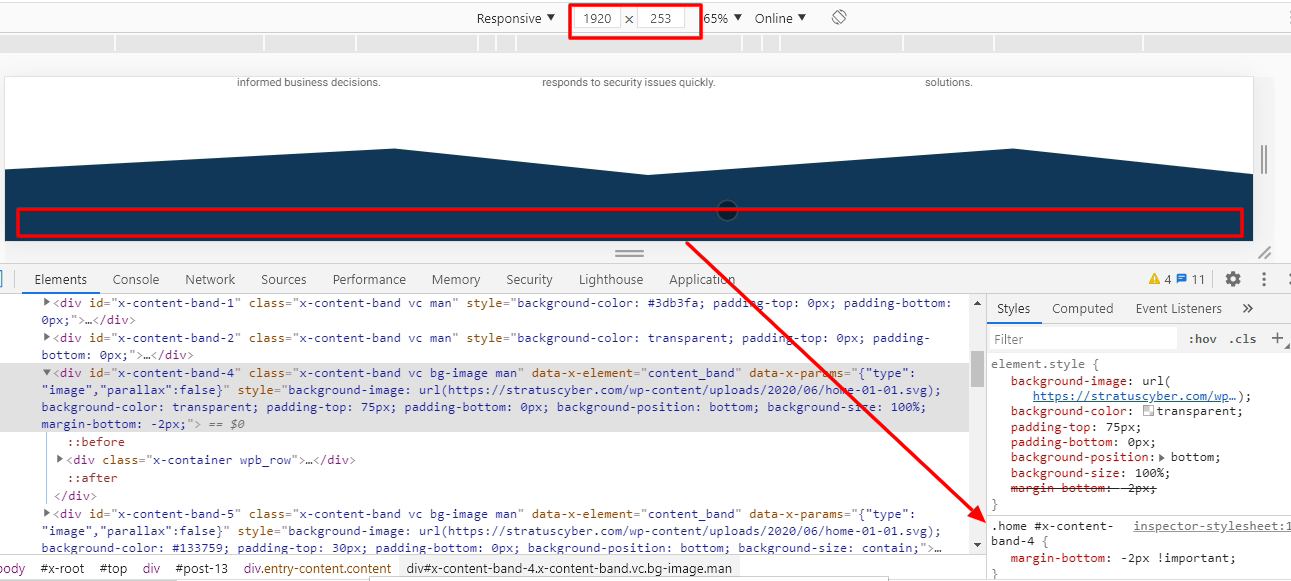The height and width of the screenshot is (581, 1291).
Task: Click the DOM tree scrollbar up arrow
Action: click(x=977, y=301)
